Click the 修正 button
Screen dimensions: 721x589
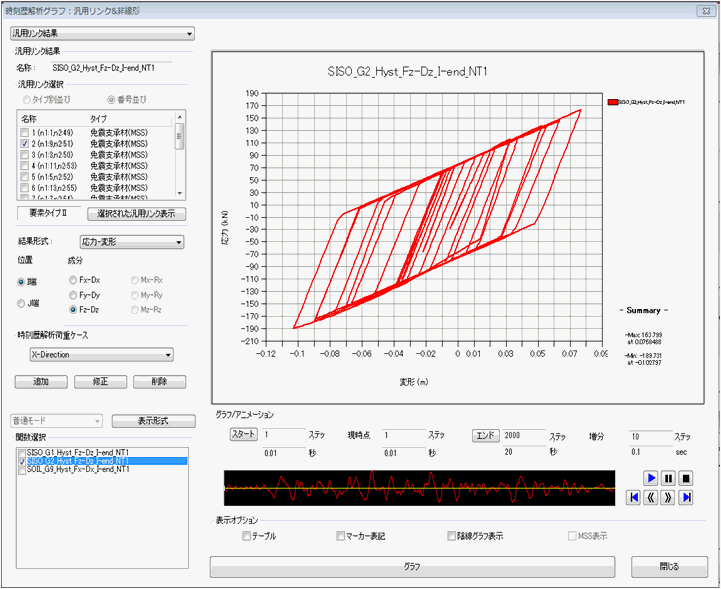[100, 382]
